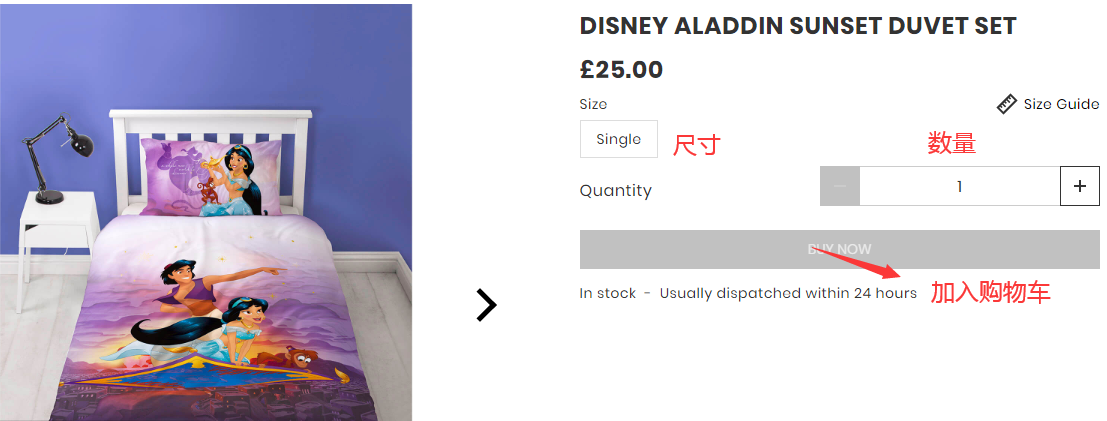Click the next image chevron arrow
This screenshot has height=421, width=1107.
[x=486, y=305]
